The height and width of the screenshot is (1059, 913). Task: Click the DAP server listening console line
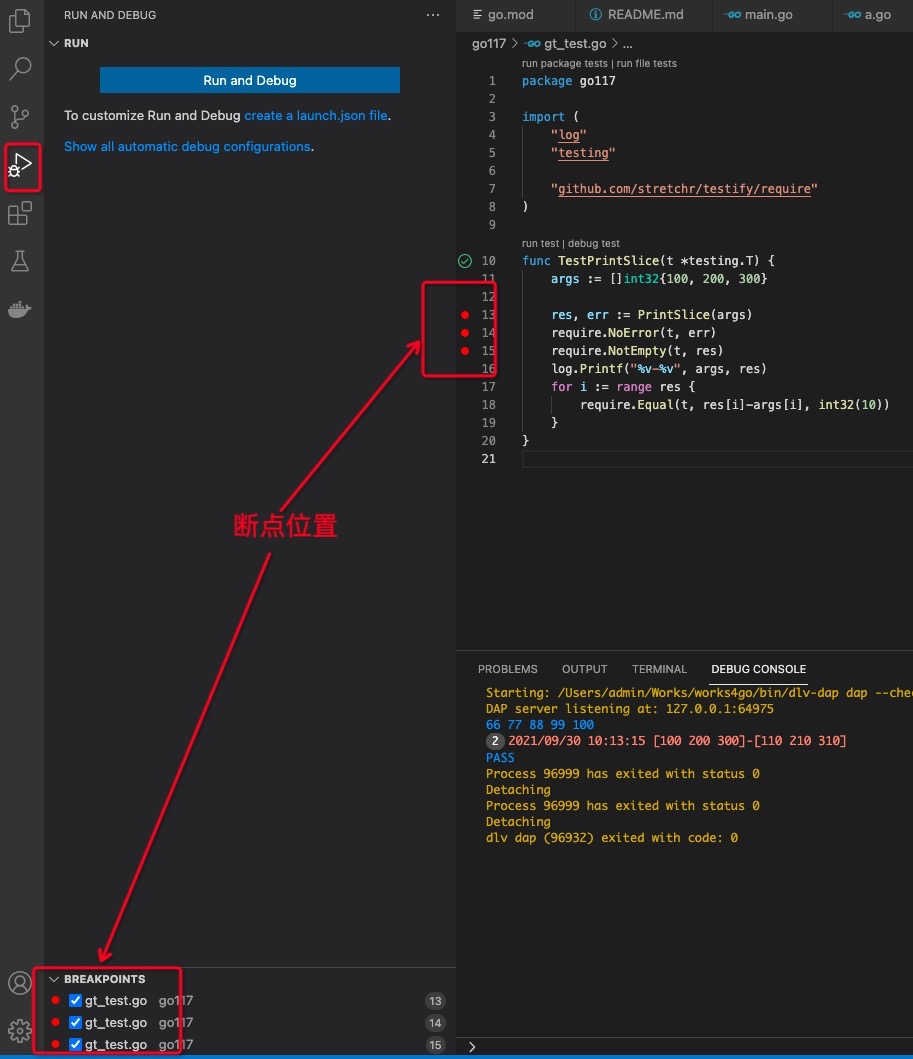[629, 709]
